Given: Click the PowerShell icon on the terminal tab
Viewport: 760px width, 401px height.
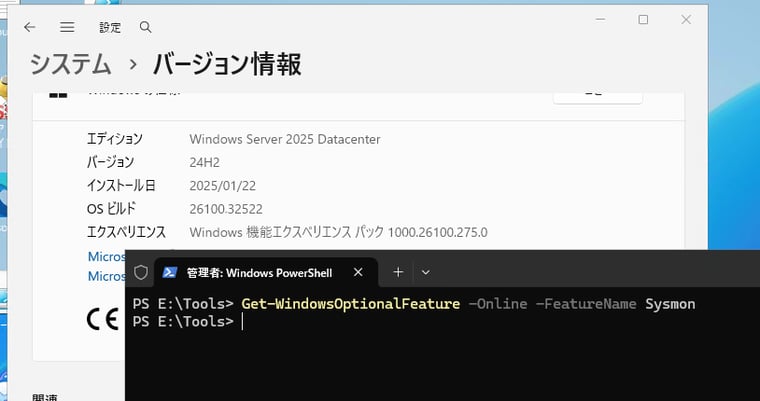Looking at the screenshot, I should pos(170,273).
